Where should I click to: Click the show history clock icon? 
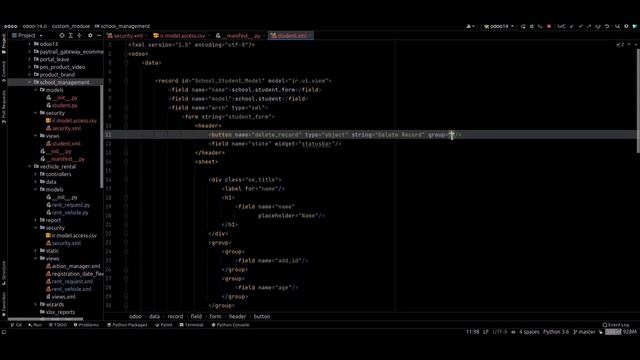(598, 27)
